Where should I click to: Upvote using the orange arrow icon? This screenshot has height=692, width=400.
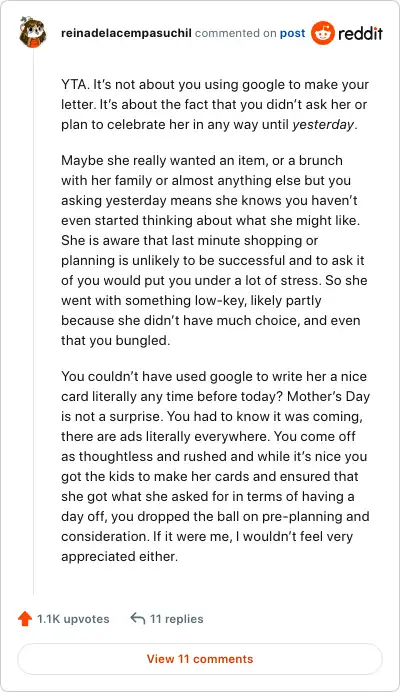(25, 619)
